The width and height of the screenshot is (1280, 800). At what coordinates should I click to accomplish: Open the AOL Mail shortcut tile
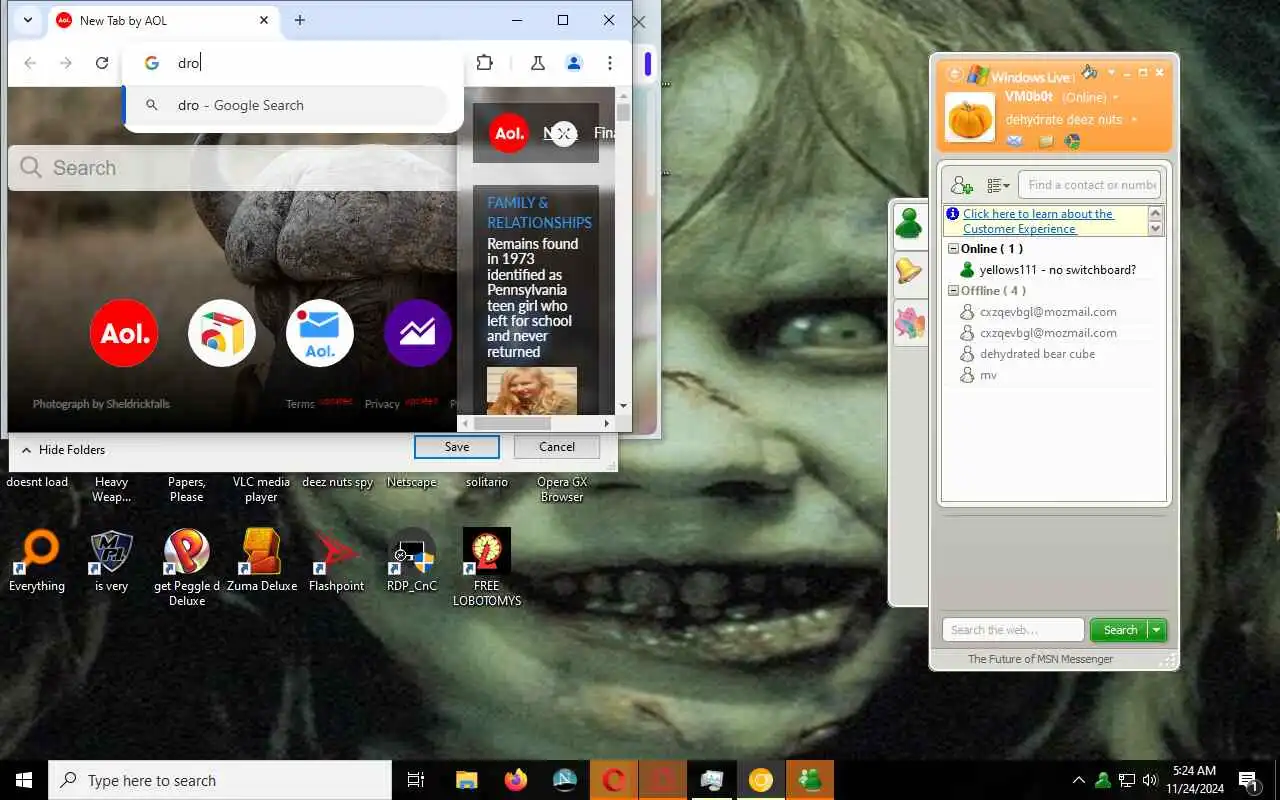pos(320,333)
